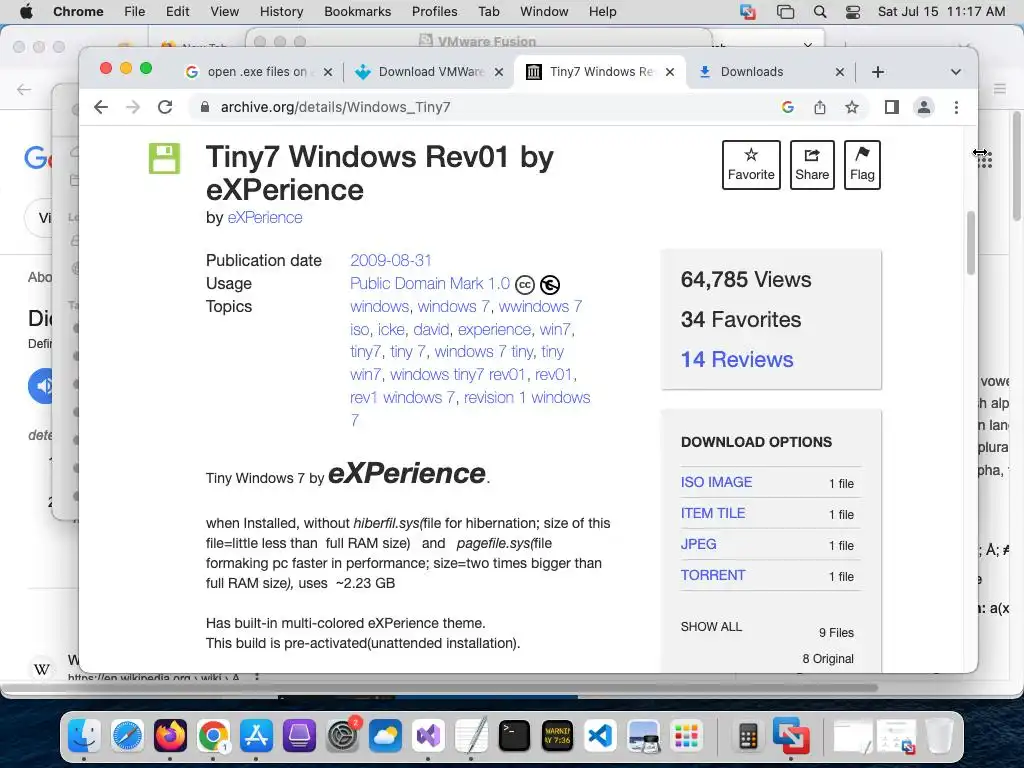The height and width of the screenshot is (768, 1024).
Task: Favorite this archive item
Action: pyautogui.click(x=751, y=165)
